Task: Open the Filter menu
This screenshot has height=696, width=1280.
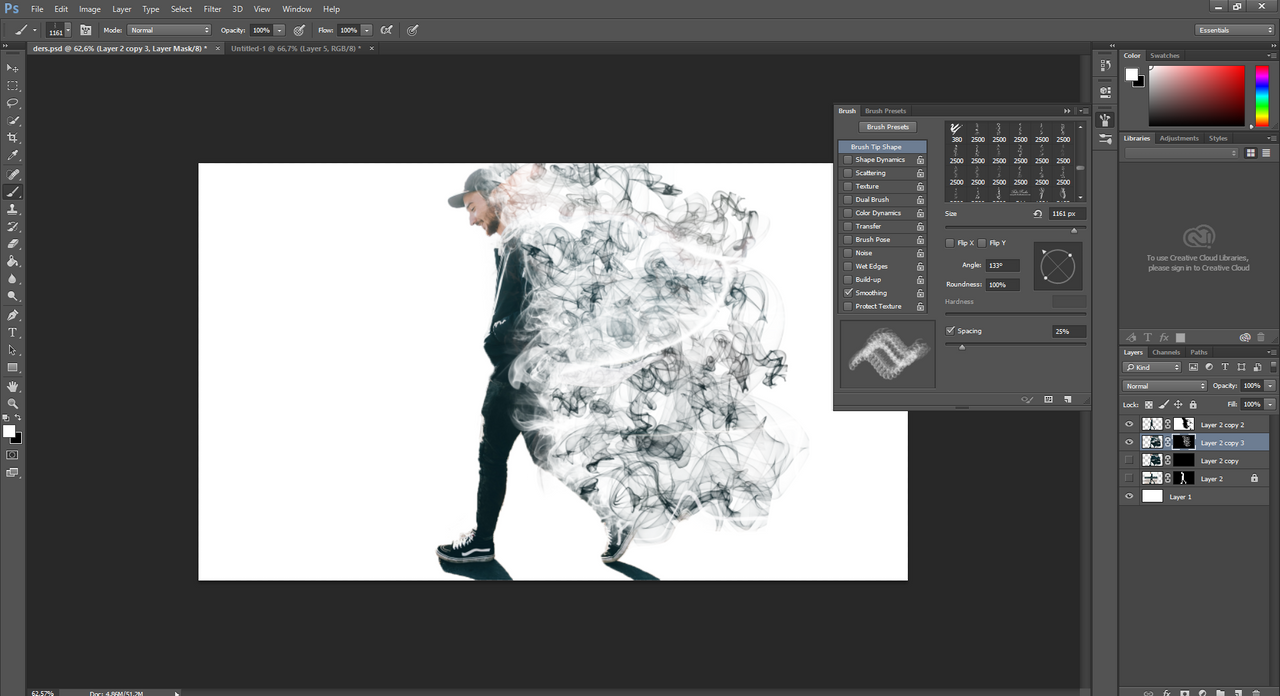Action: (212, 9)
